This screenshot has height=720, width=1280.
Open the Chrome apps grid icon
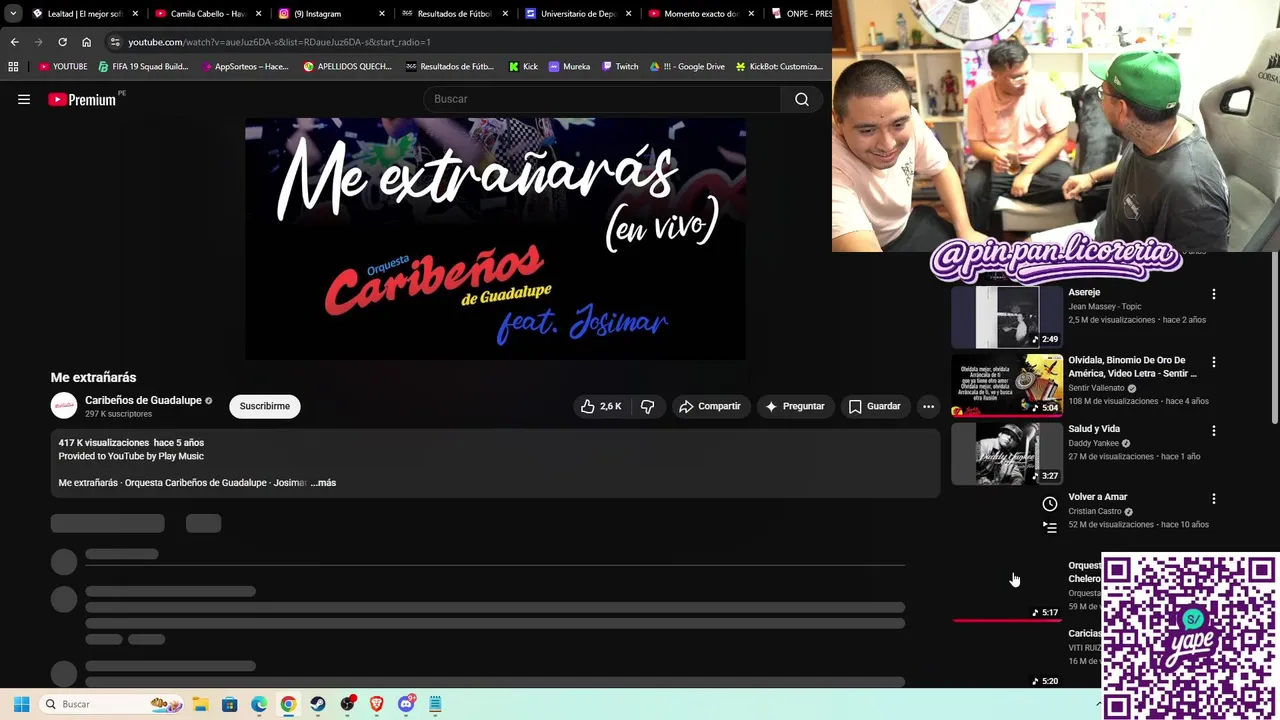[13, 67]
